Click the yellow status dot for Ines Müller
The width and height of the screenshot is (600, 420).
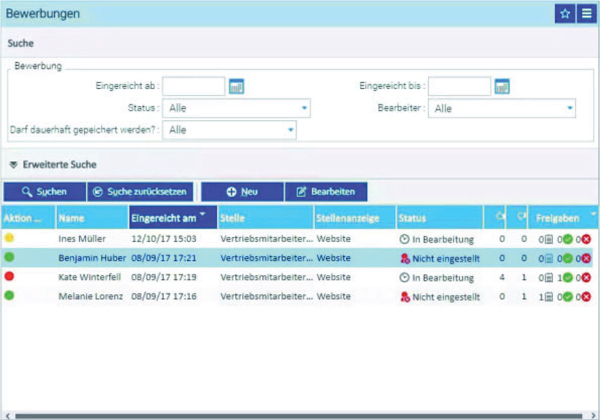pos(10,238)
